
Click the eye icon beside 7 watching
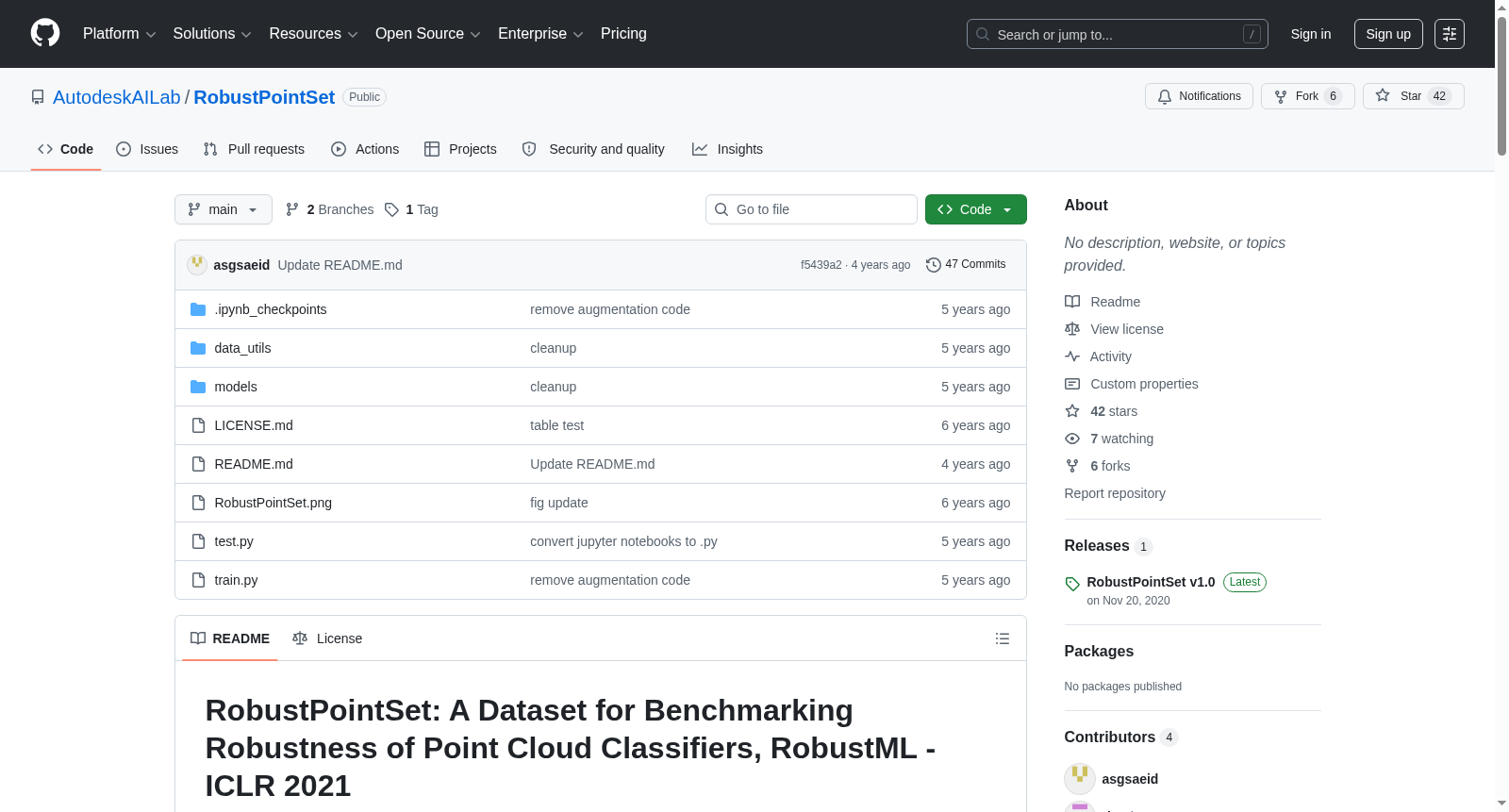(1072, 439)
